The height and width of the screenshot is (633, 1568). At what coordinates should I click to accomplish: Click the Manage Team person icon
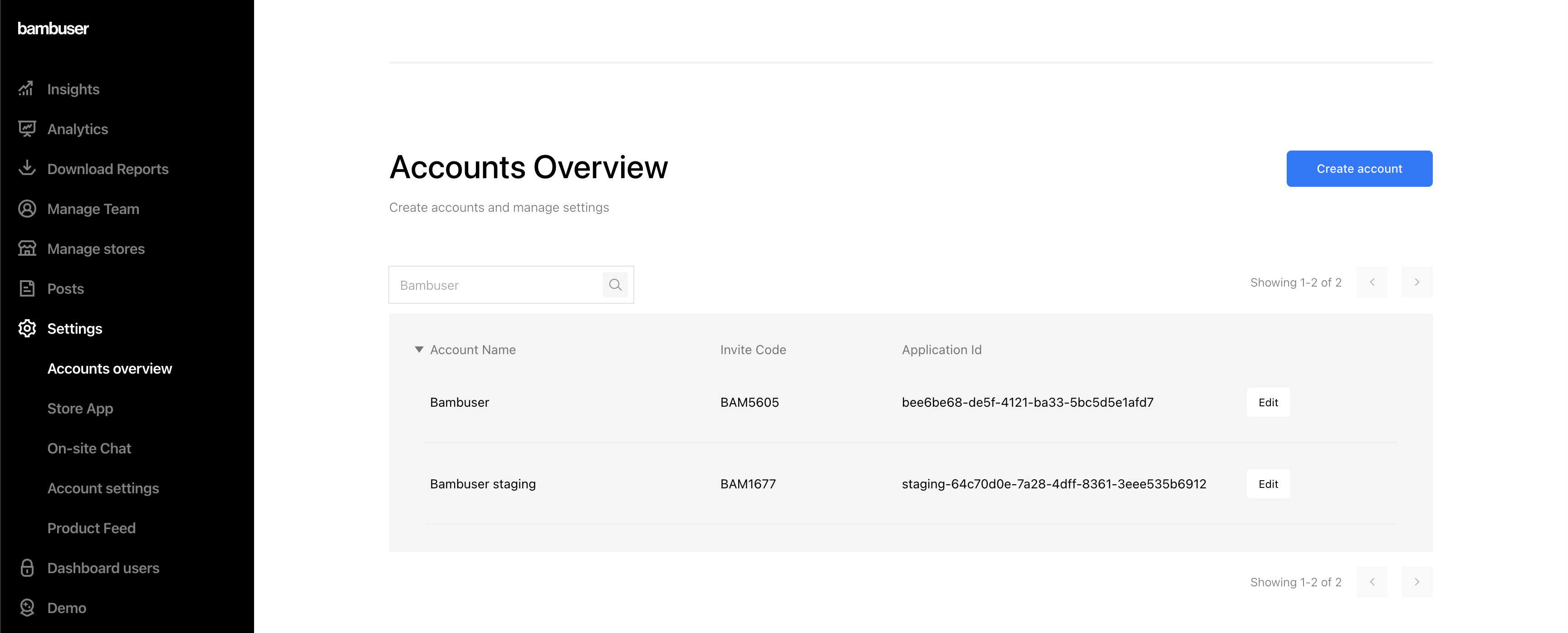(x=26, y=209)
